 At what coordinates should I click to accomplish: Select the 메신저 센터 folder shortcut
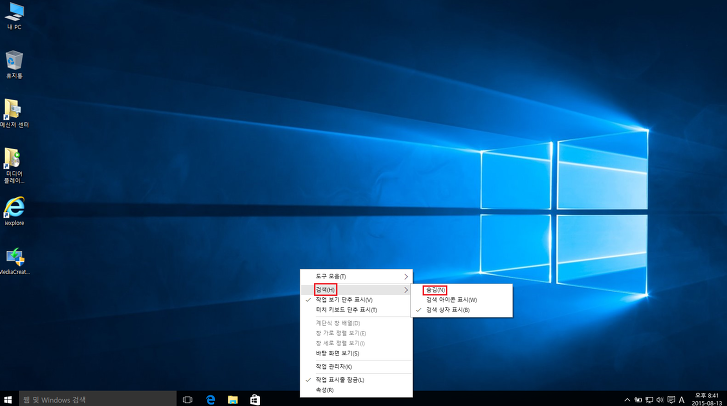click(14, 113)
